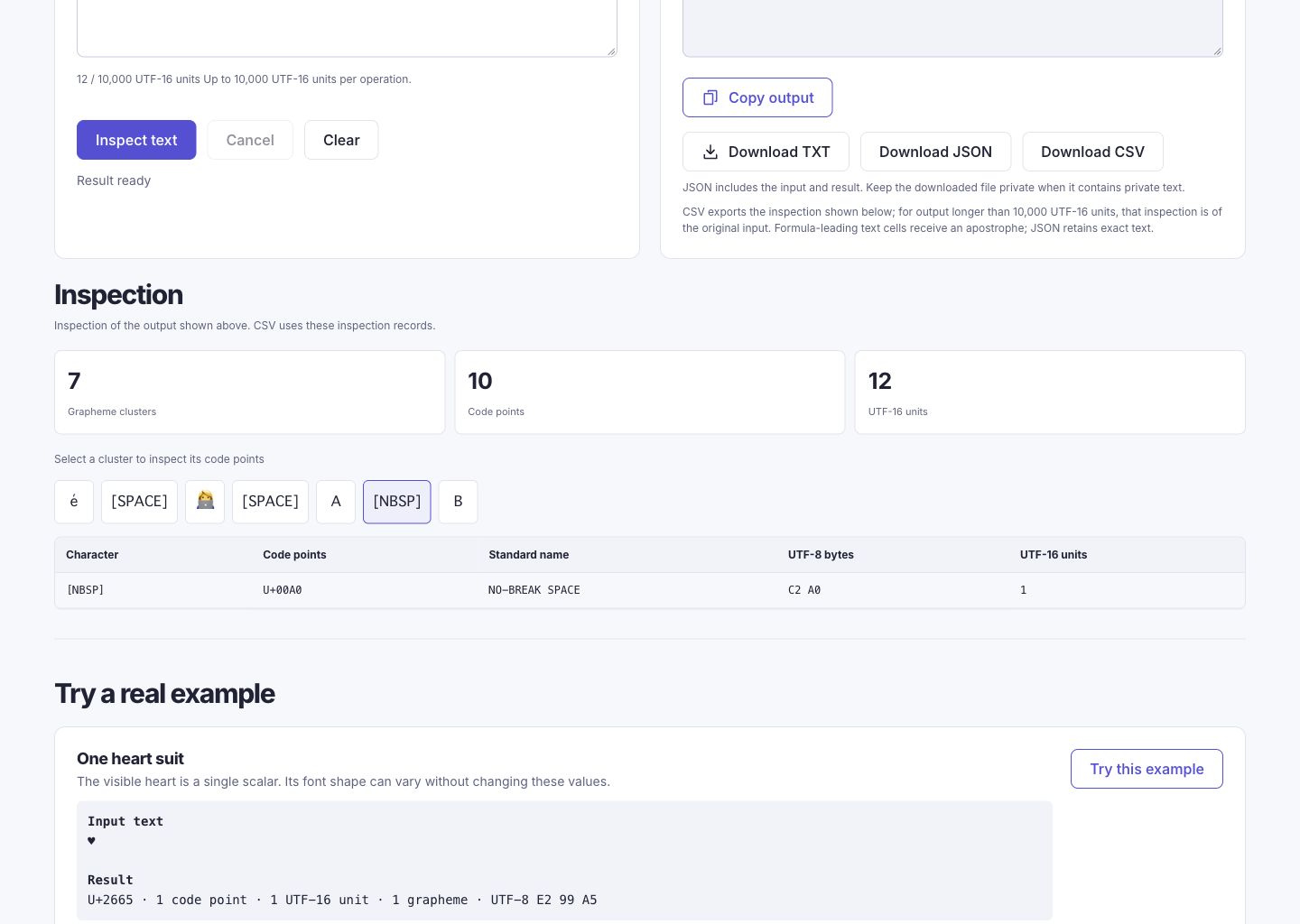
Task: Select the emoji grapheme cluster chip
Action: (205, 502)
